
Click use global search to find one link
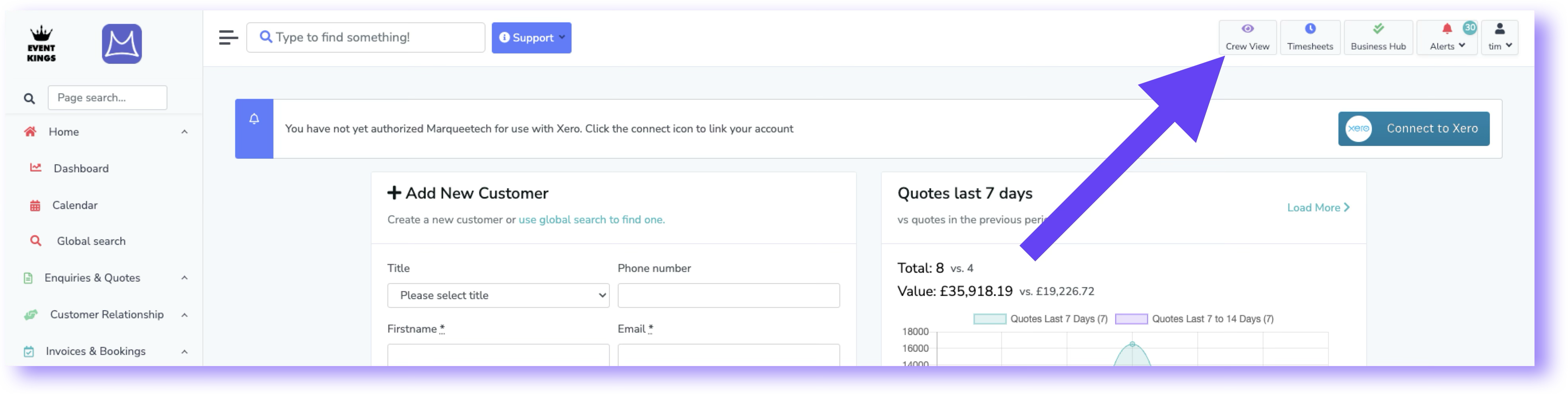[x=591, y=220]
